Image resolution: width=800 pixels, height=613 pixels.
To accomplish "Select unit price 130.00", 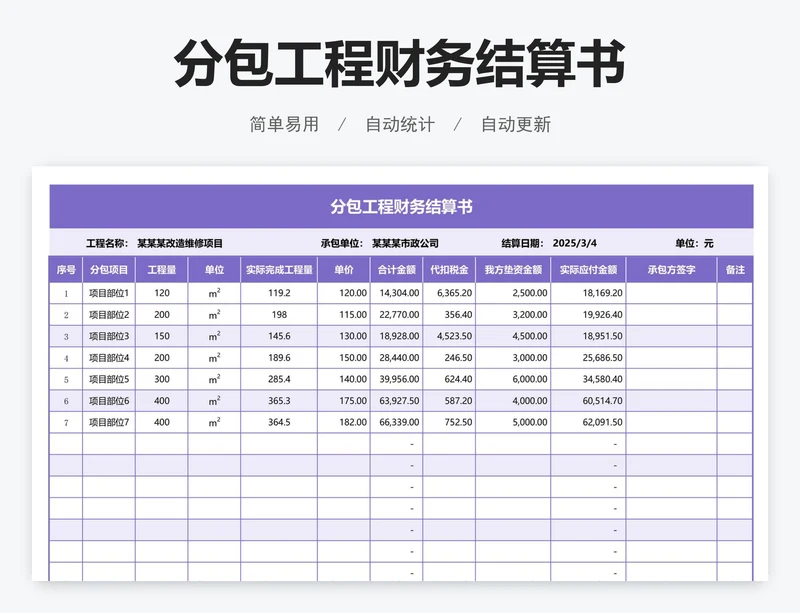I will coord(353,336).
